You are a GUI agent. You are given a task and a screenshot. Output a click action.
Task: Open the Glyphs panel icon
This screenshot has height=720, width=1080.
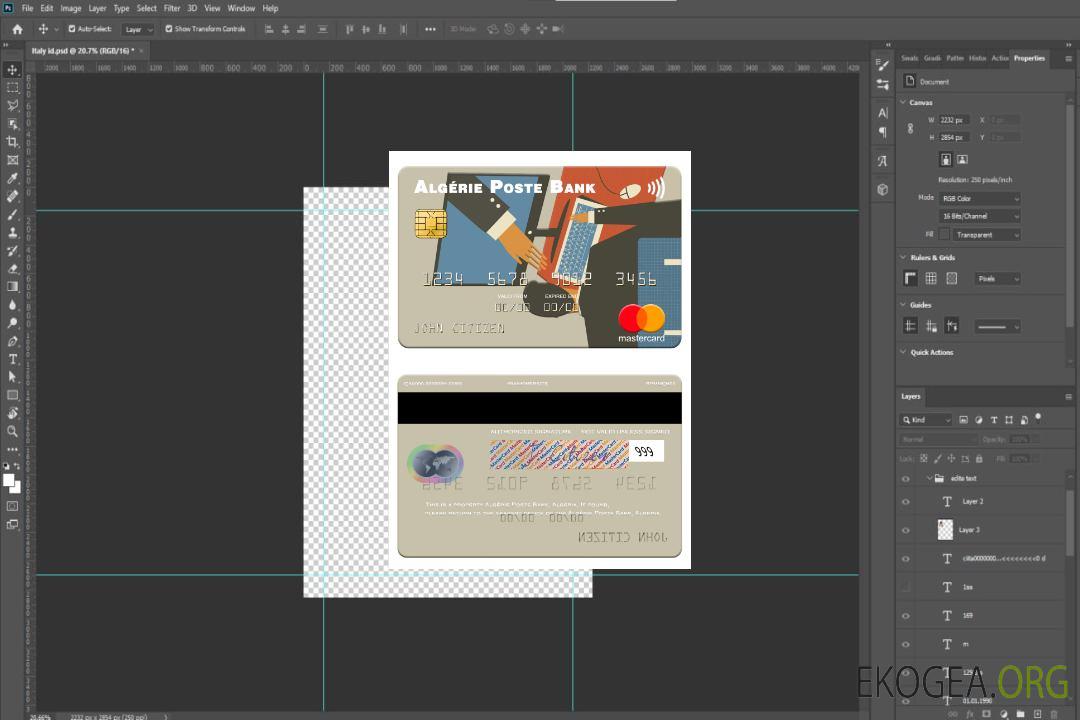pos(882,161)
